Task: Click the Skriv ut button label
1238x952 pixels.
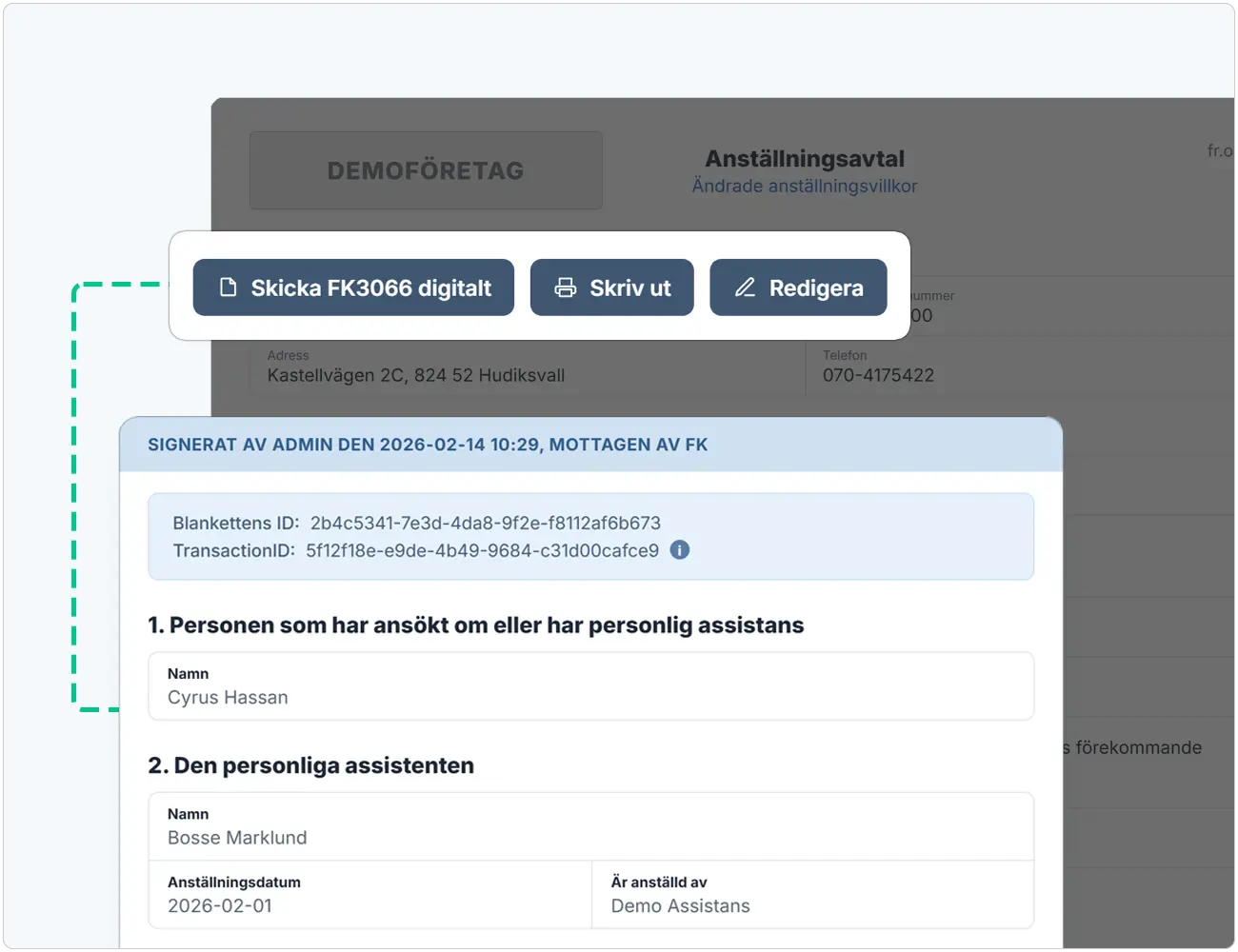Action: (x=630, y=288)
